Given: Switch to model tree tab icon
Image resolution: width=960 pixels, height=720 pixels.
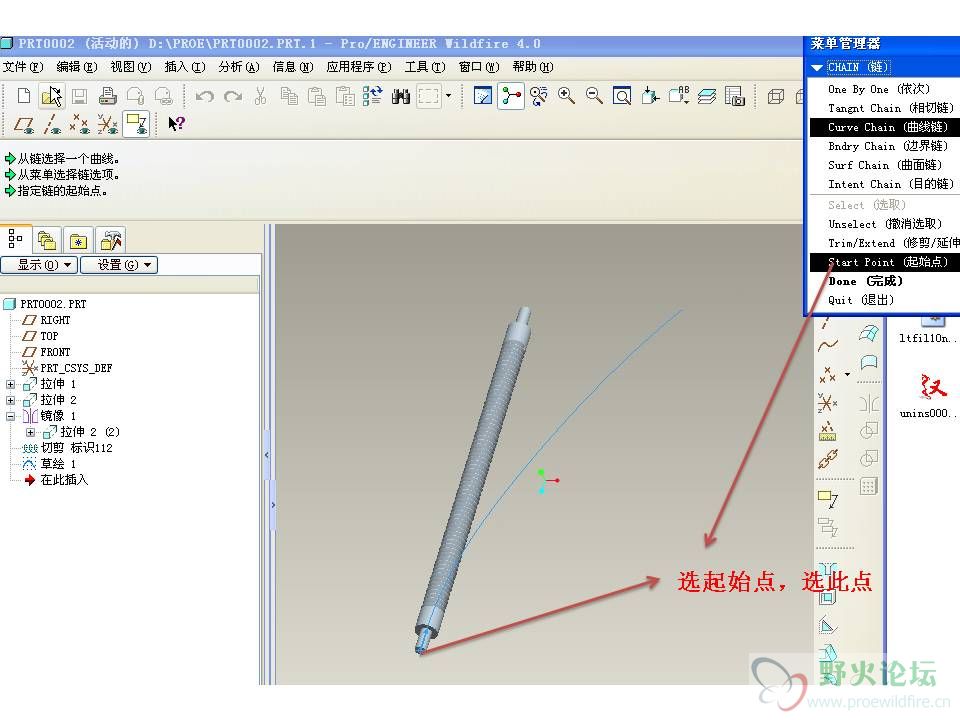Looking at the screenshot, I should (x=15, y=239).
